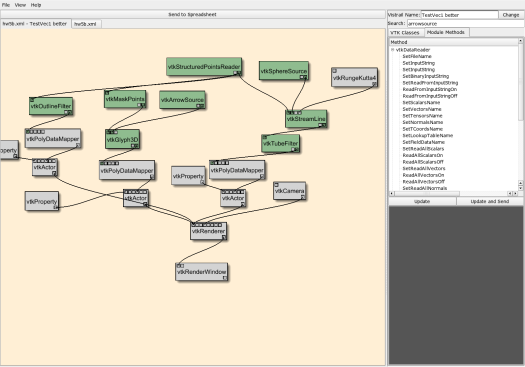Select the vtkCamera module

[289, 191]
